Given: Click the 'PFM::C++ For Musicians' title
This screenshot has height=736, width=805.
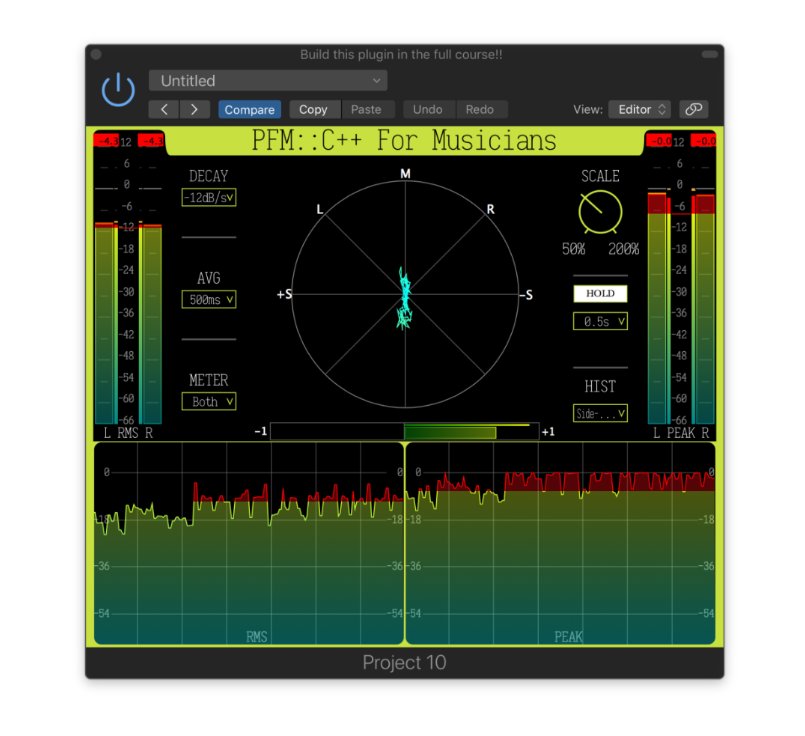Looking at the screenshot, I should 404,141.
